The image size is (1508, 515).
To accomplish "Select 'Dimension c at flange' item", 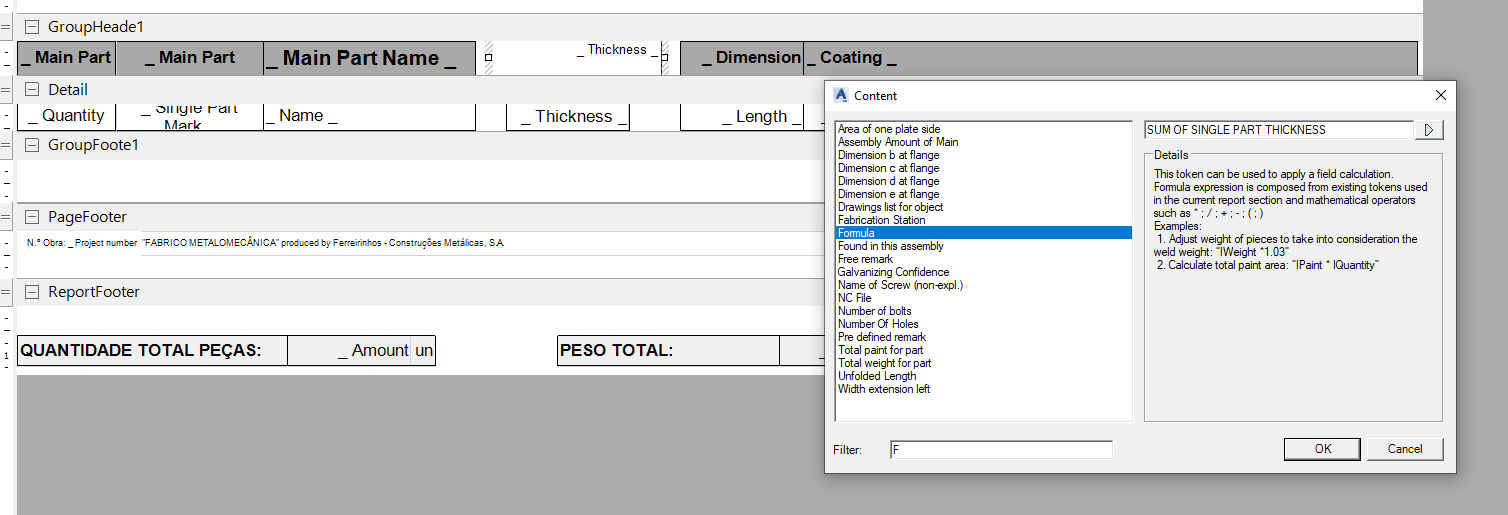I will [x=888, y=168].
